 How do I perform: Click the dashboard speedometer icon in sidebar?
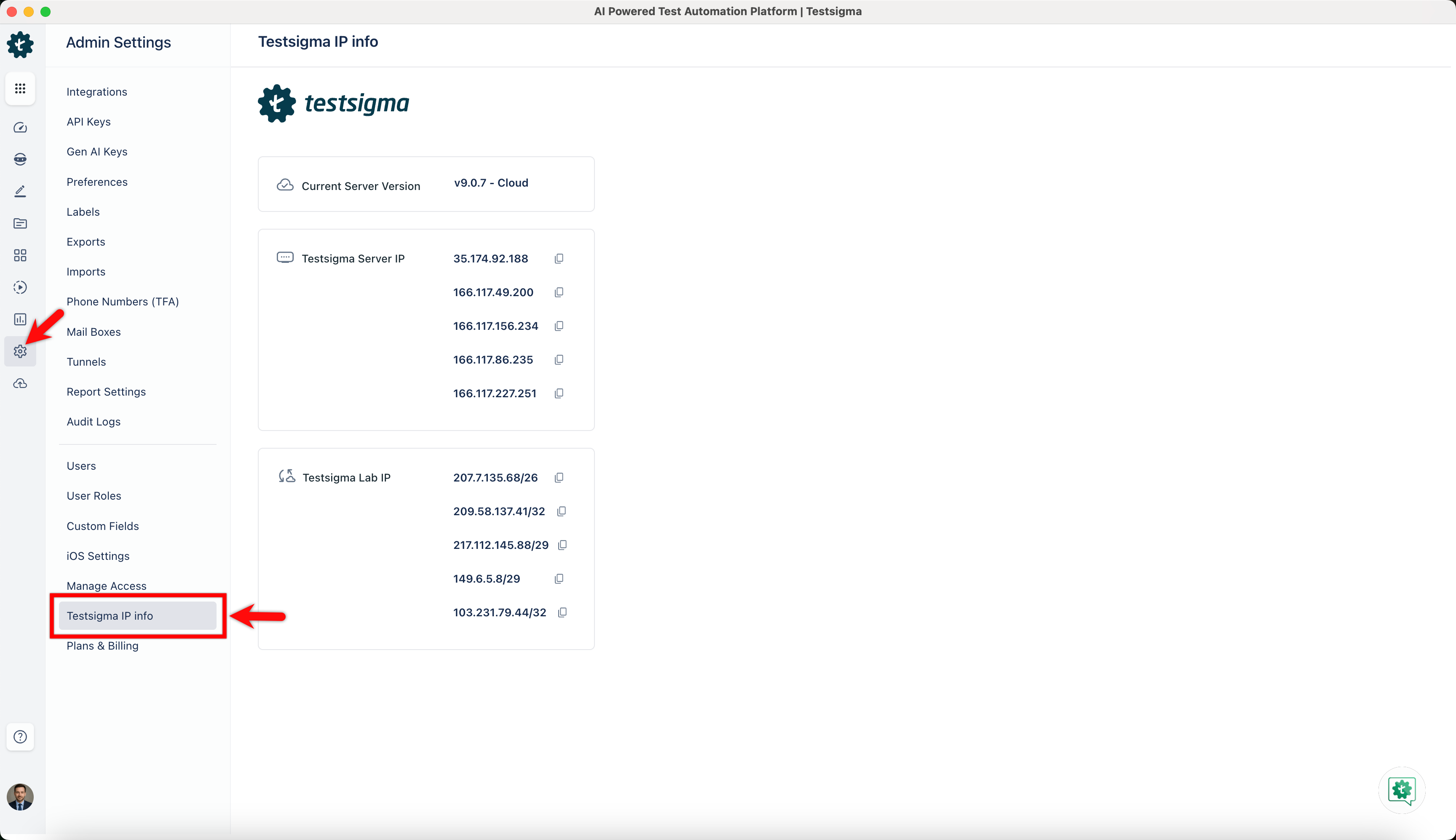click(20, 128)
